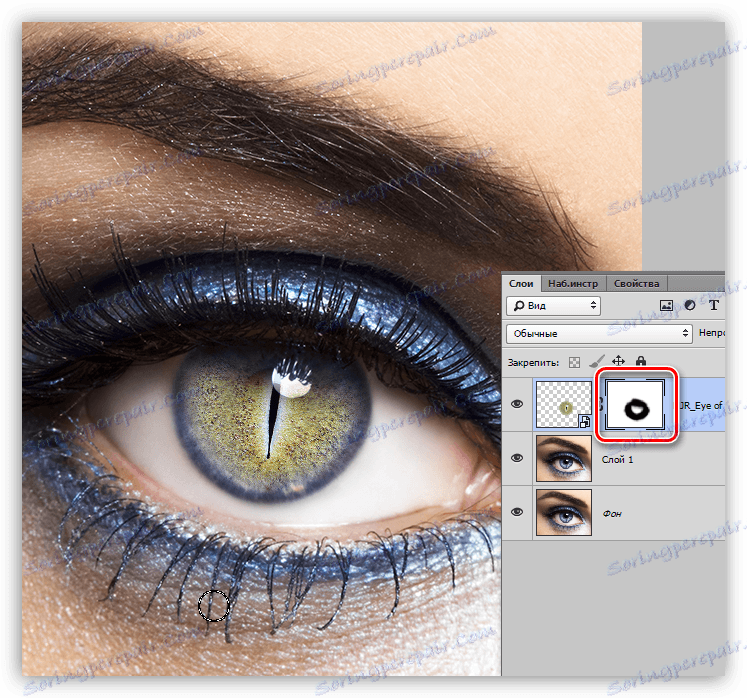Hide the JR_Eye smart object layer
Image resolution: width=747 pixels, height=698 pixels.
517,404
